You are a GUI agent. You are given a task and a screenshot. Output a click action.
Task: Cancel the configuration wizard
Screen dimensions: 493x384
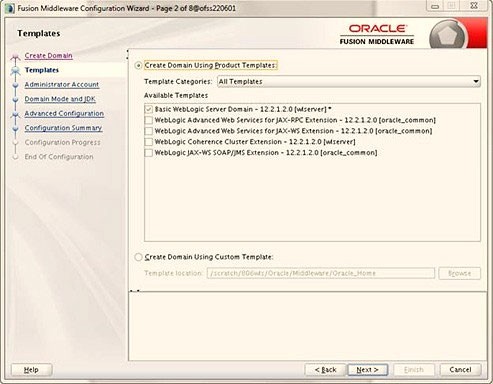460,370
